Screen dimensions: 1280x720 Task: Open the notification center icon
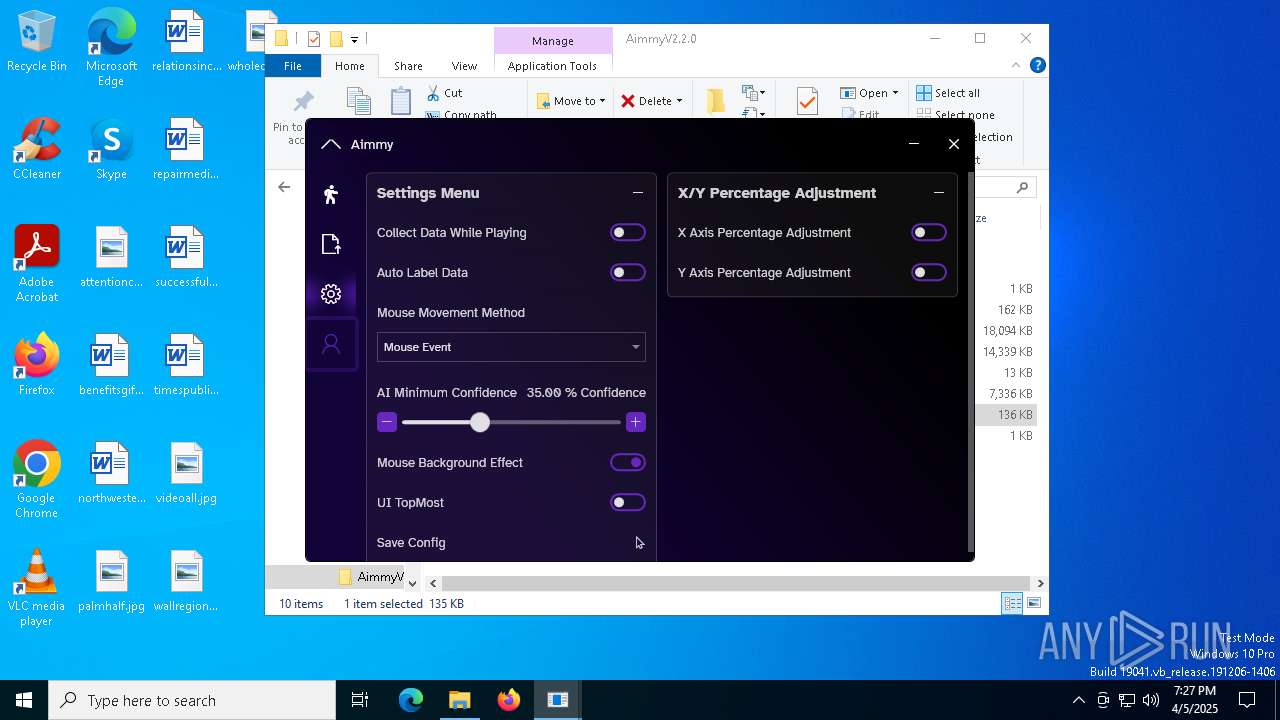click(x=1247, y=700)
